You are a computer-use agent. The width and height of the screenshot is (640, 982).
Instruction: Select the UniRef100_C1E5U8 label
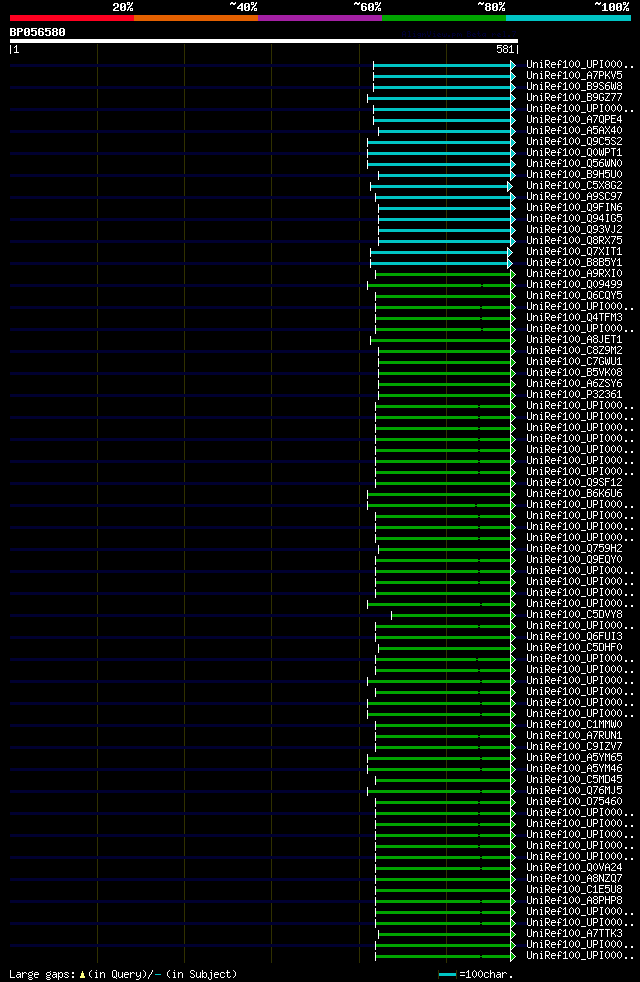tap(574, 890)
